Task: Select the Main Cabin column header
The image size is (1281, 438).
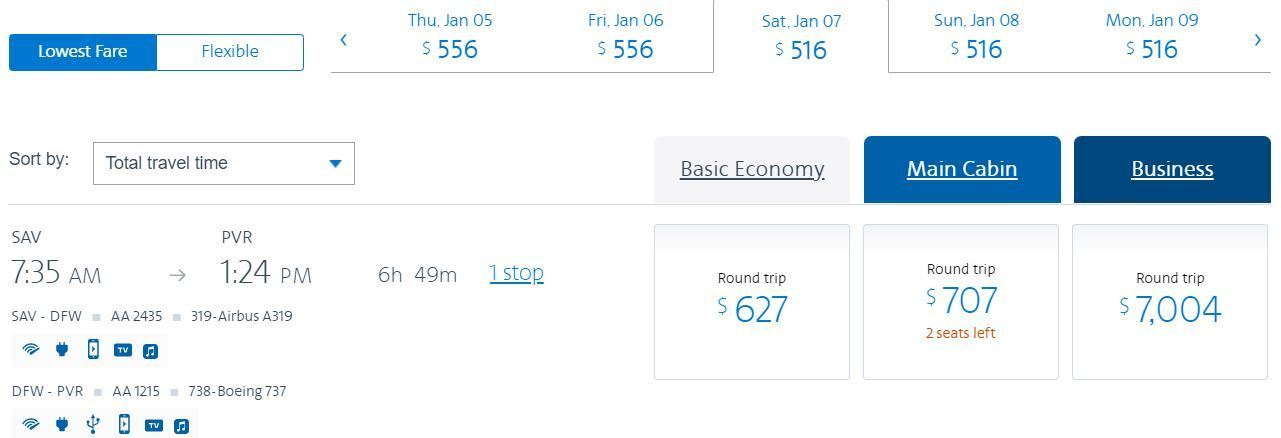Action: pos(962,169)
